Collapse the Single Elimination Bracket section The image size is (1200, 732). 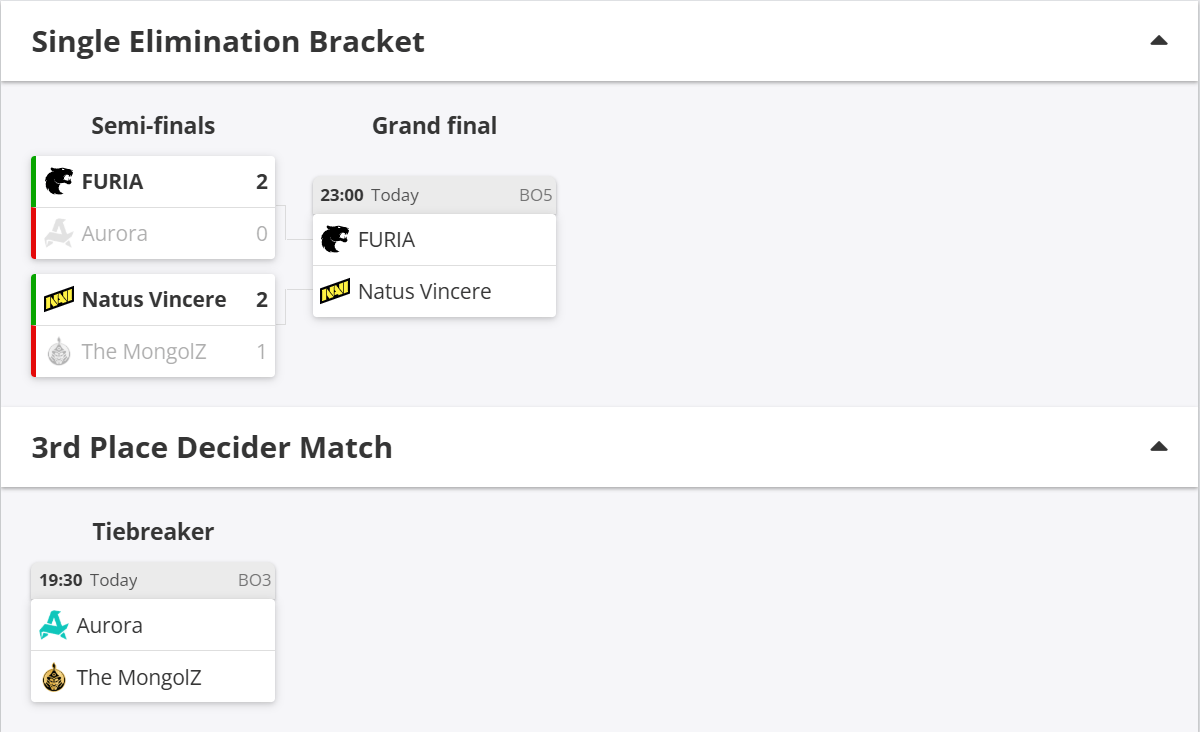(x=1159, y=41)
